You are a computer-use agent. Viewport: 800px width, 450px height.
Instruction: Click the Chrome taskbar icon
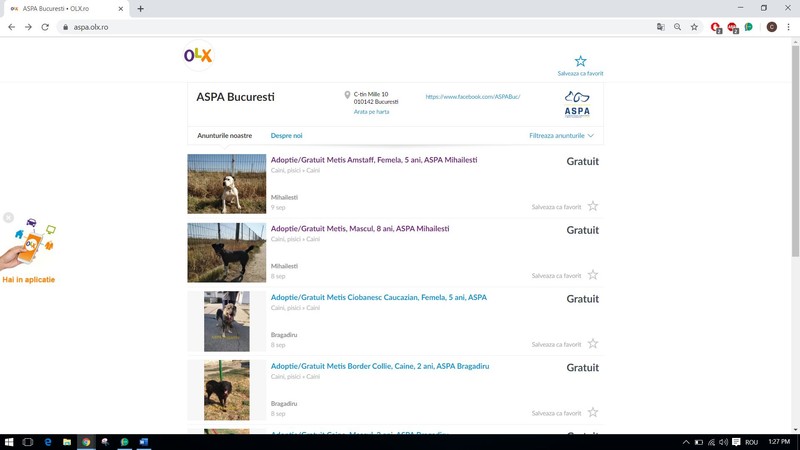(x=86, y=442)
